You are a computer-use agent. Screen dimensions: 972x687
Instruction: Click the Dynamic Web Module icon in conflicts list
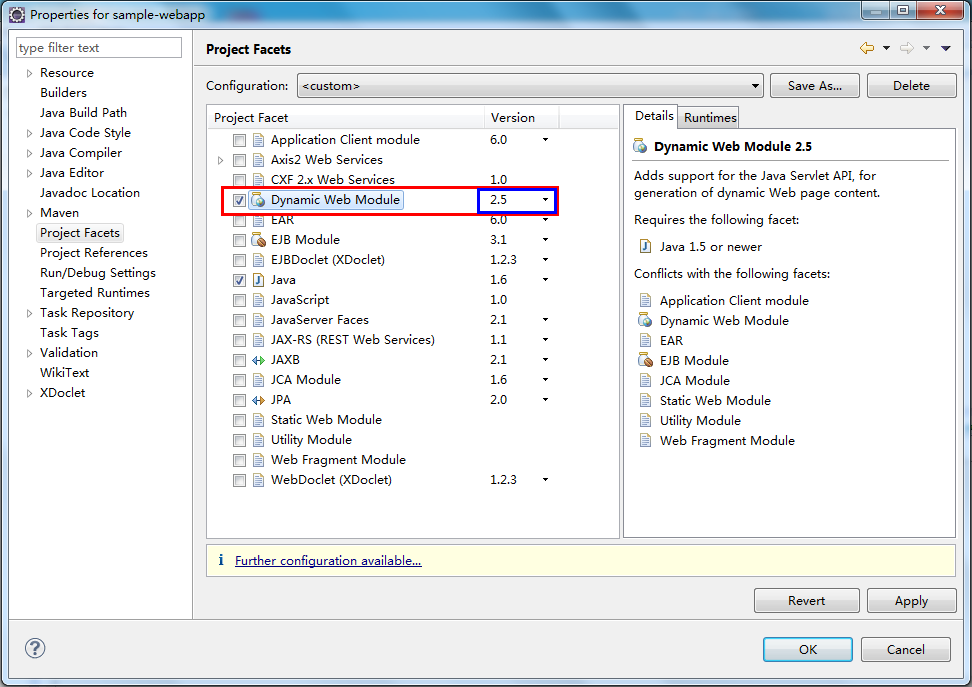pyautogui.click(x=645, y=321)
